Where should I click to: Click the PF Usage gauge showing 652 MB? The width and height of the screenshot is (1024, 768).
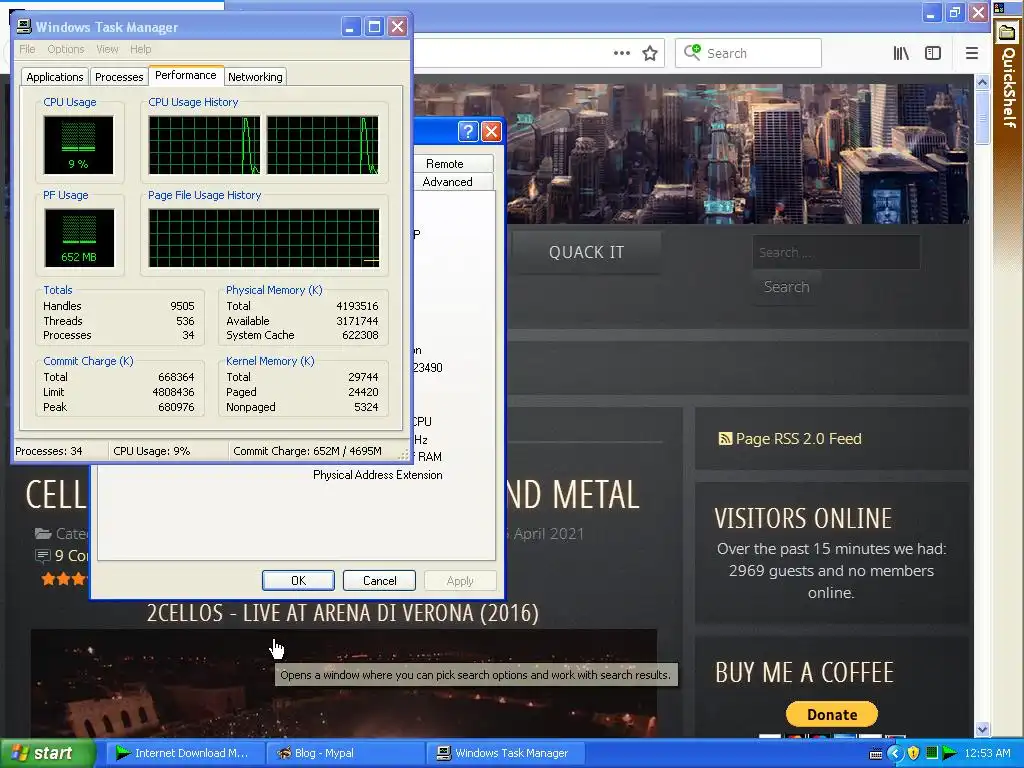tap(79, 238)
